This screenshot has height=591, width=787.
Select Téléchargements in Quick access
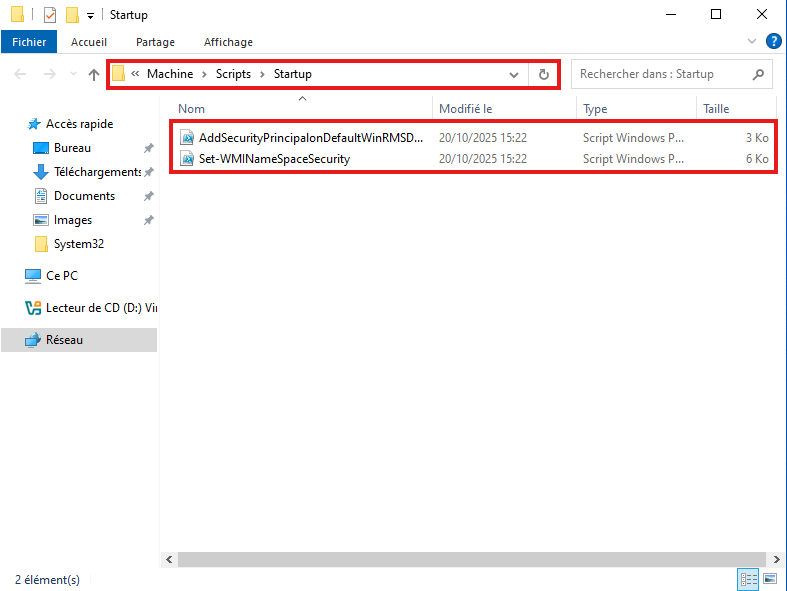click(96, 172)
